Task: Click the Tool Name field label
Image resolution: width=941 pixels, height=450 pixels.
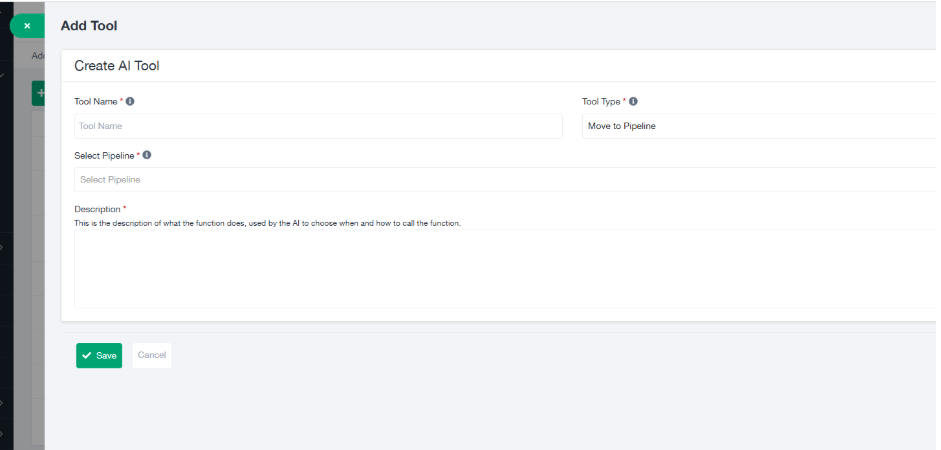Action: point(96,102)
